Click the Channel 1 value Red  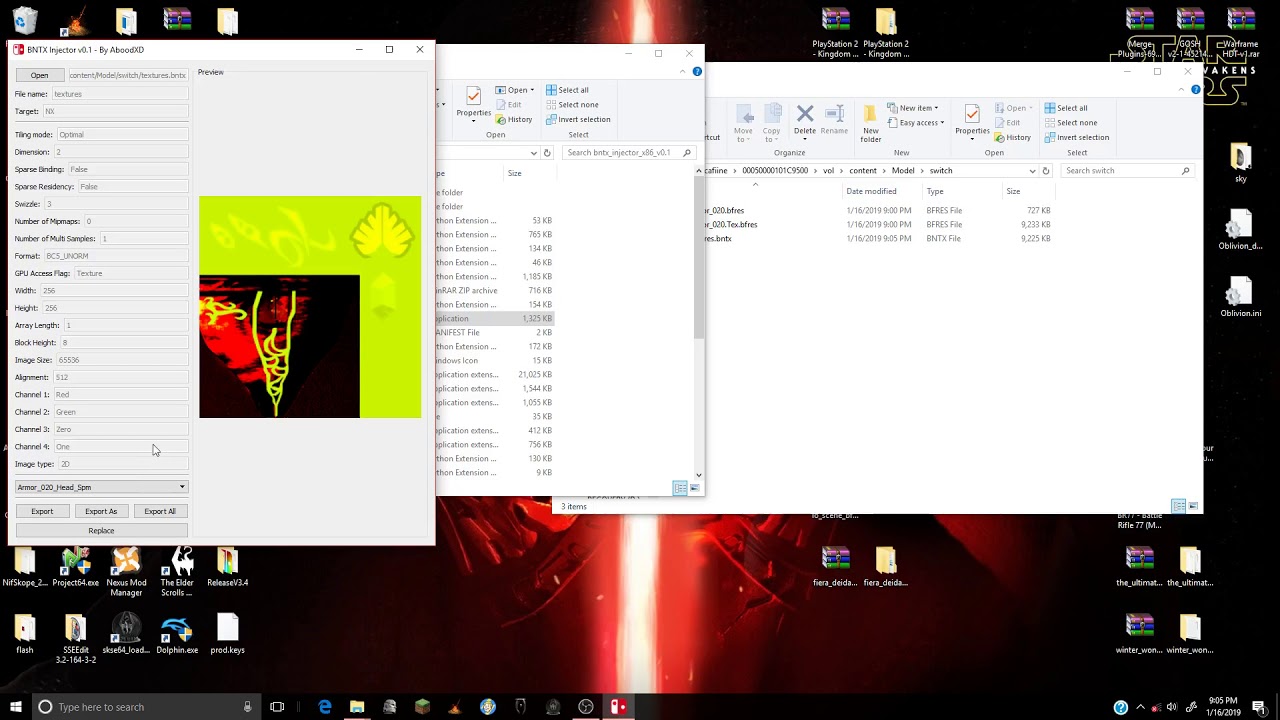(x=120, y=394)
